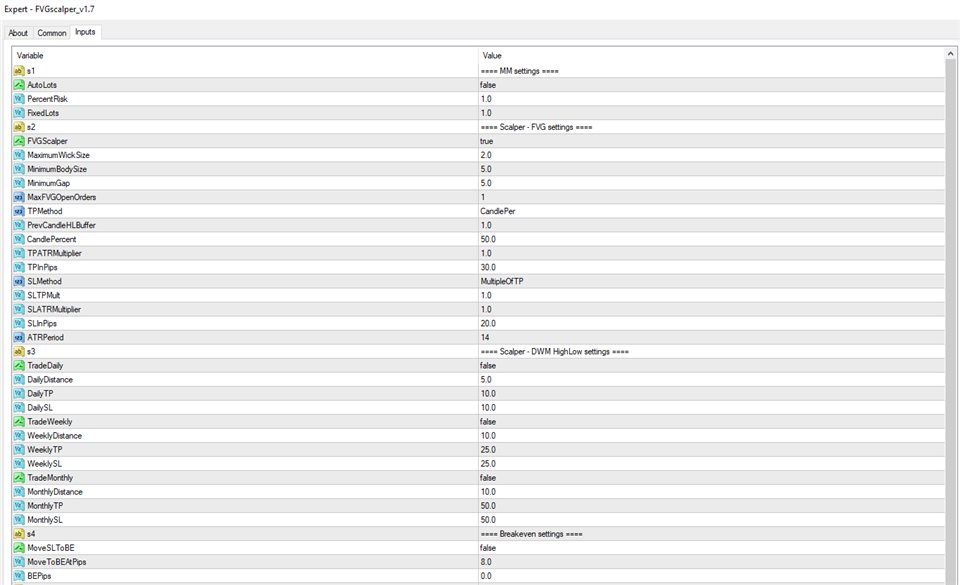Select the MonthlySL variable name
The width and height of the screenshot is (960, 585).
click(x=45, y=520)
